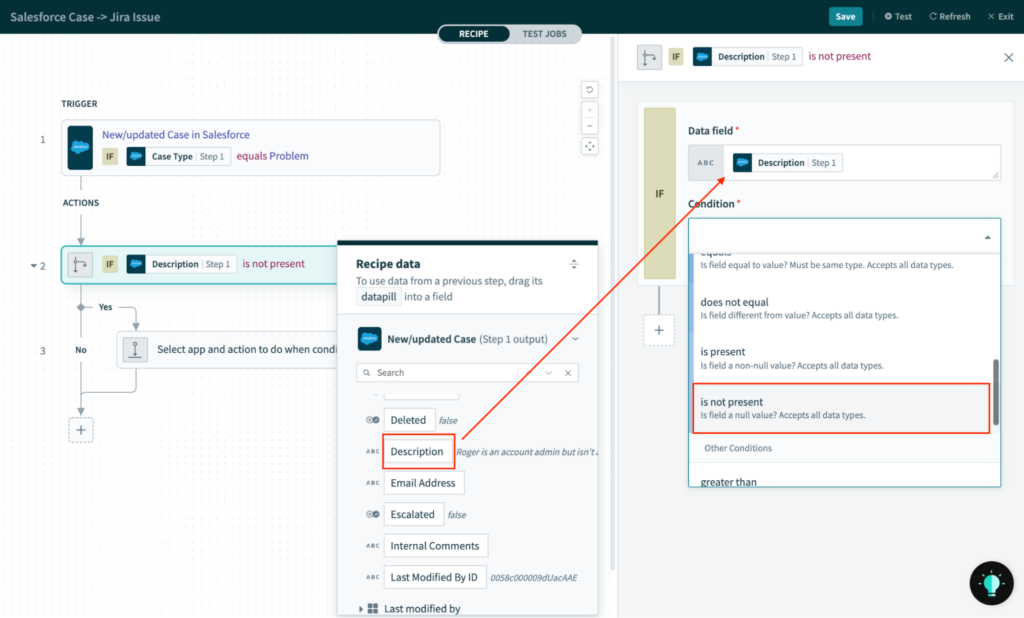Zoom out on the recipe canvas
The image size is (1024, 618).
pos(591,127)
